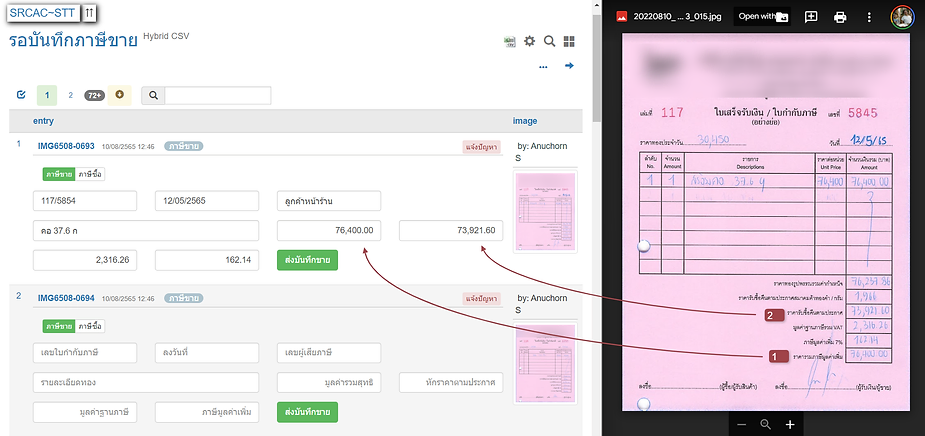Viewport: 925px width, 436px height.
Task: Open the grid view icon
Action: [569, 41]
